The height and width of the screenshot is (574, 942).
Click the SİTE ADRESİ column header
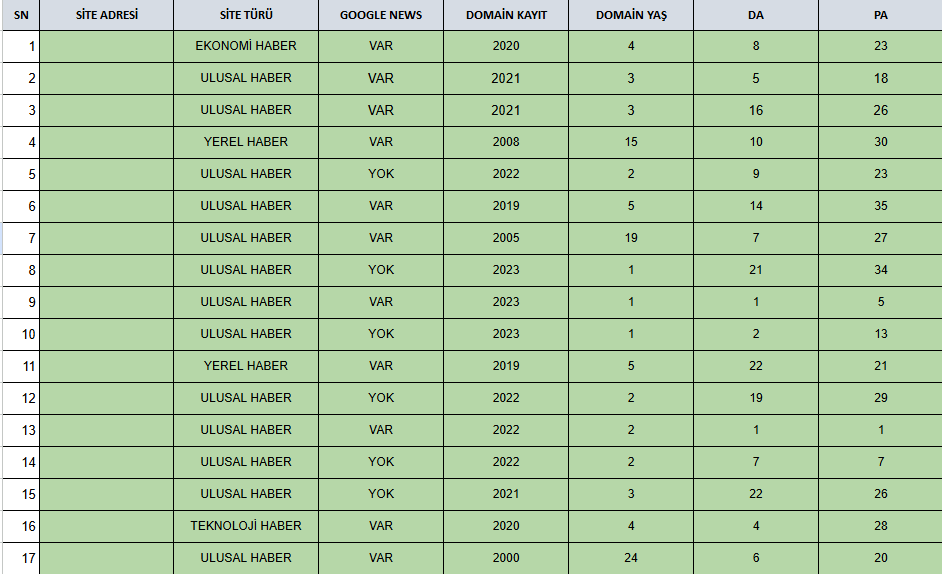pyautogui.click(x=107, y=15)
